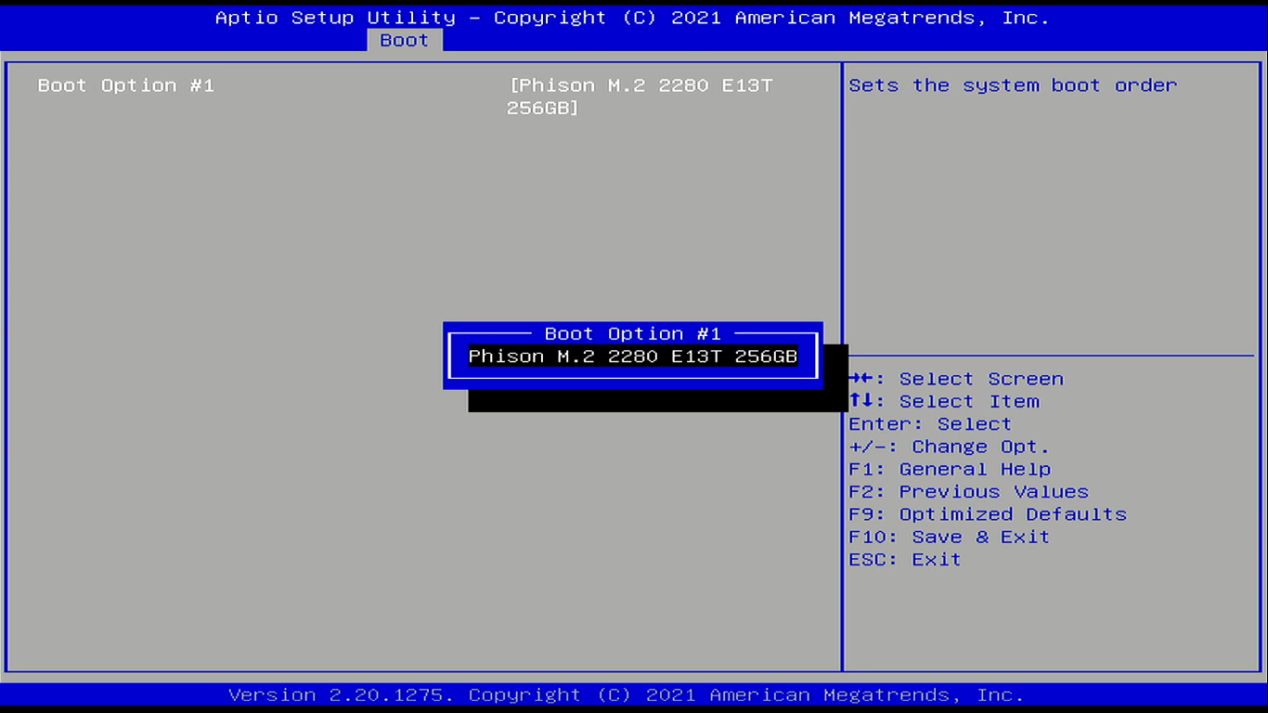Viewport: 1268px width, 713px height.
Task: Open the bracketed Phison boot option value
Action: (x=640, y=96)
